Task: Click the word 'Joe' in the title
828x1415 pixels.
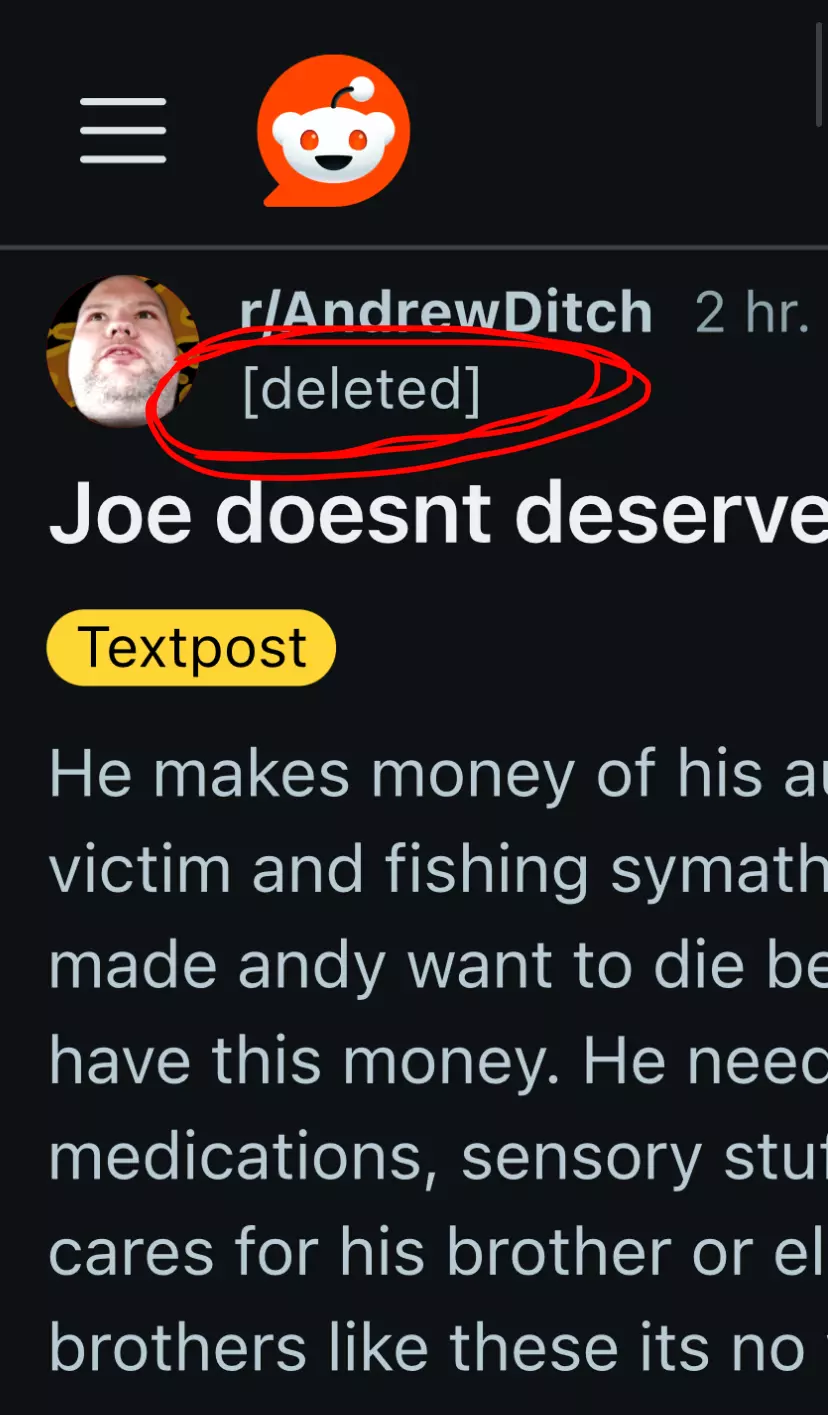Action: click(122, 514)
